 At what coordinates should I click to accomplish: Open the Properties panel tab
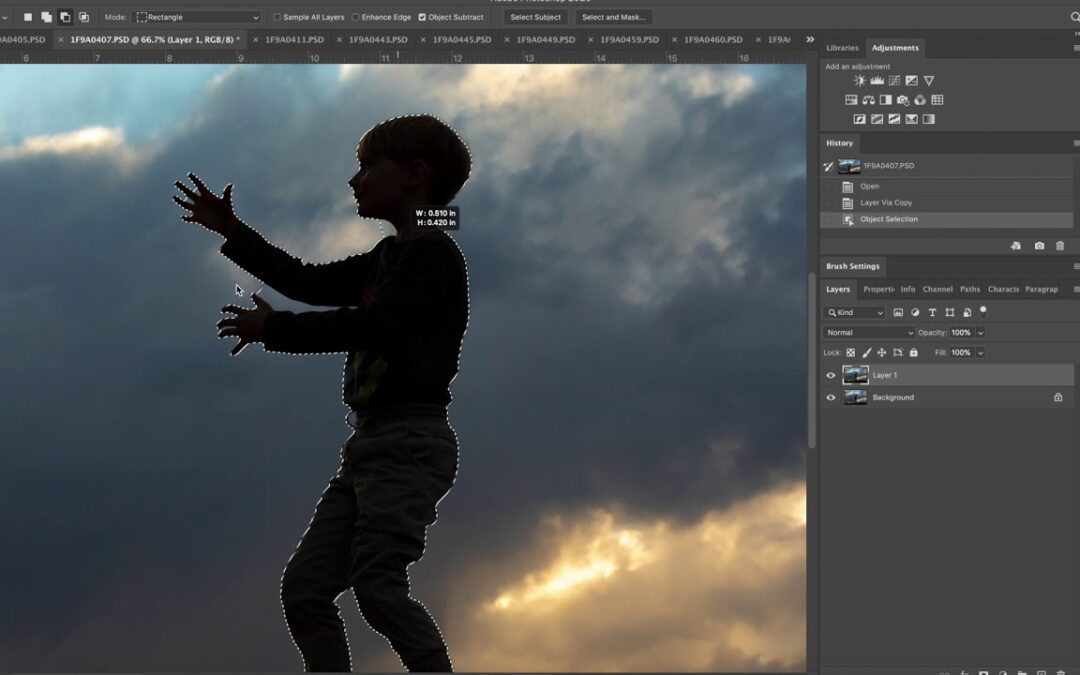[878, 289]
